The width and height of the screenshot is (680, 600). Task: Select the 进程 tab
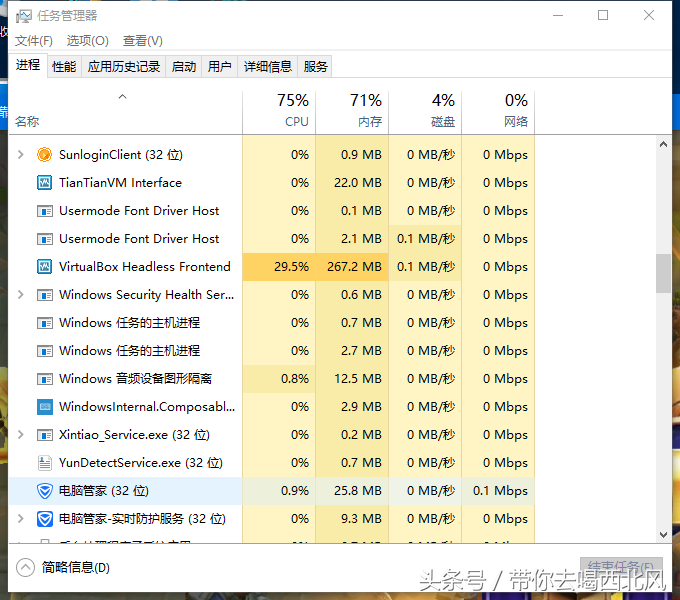[x=28, y=65]
